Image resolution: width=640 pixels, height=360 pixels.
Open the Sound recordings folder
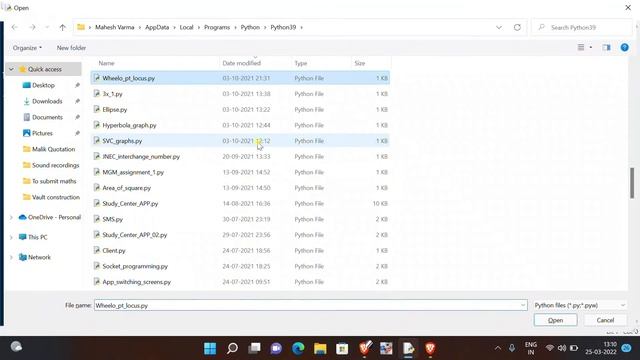pyautogui.click(x=51, y=165)
